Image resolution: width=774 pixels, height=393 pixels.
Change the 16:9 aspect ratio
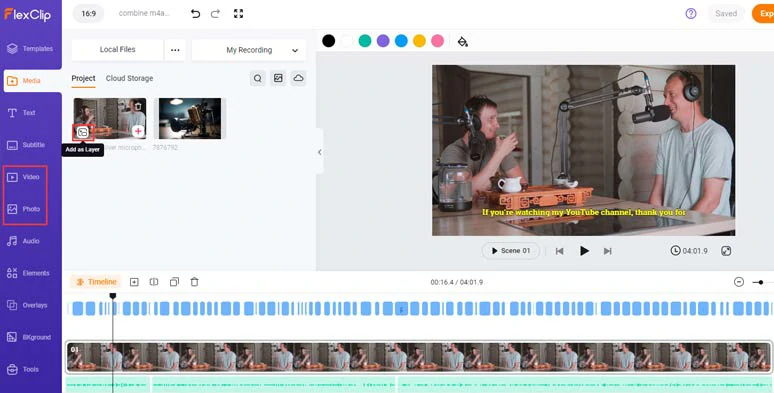(x=88, y=14)
